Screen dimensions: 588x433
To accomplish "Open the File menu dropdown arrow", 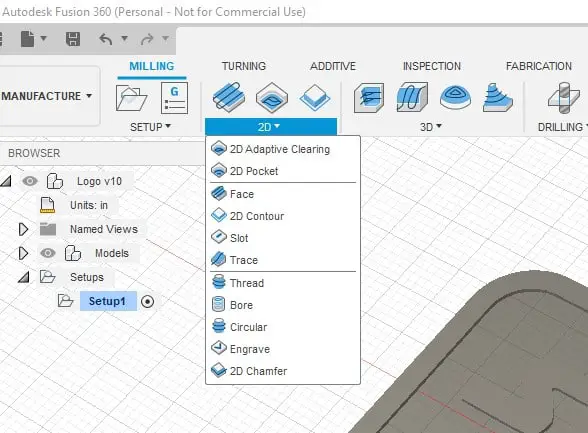I will (x=44, y=38).
